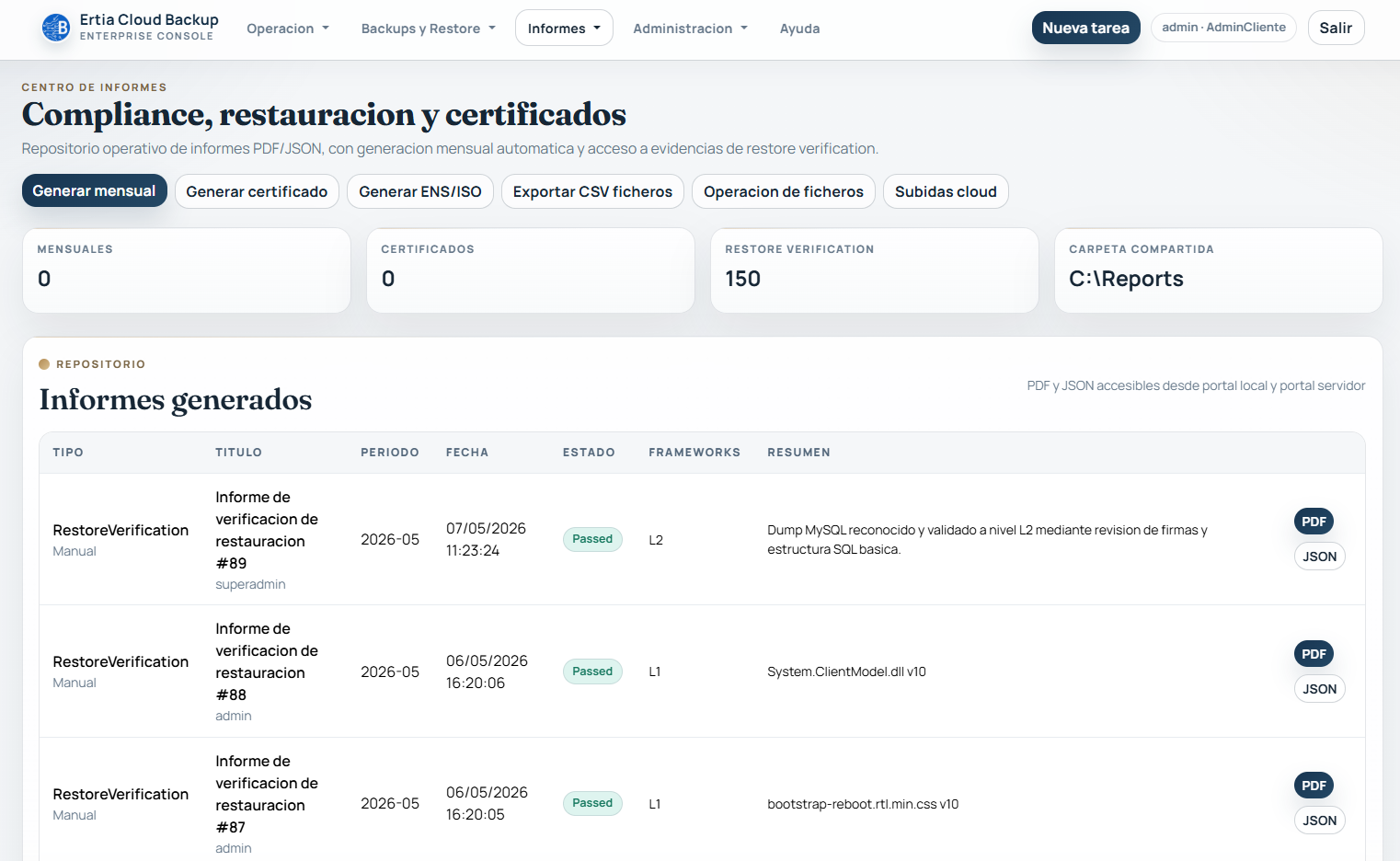Select the title of report #88
The image size is (1400, 861).
tap(267, 661)
